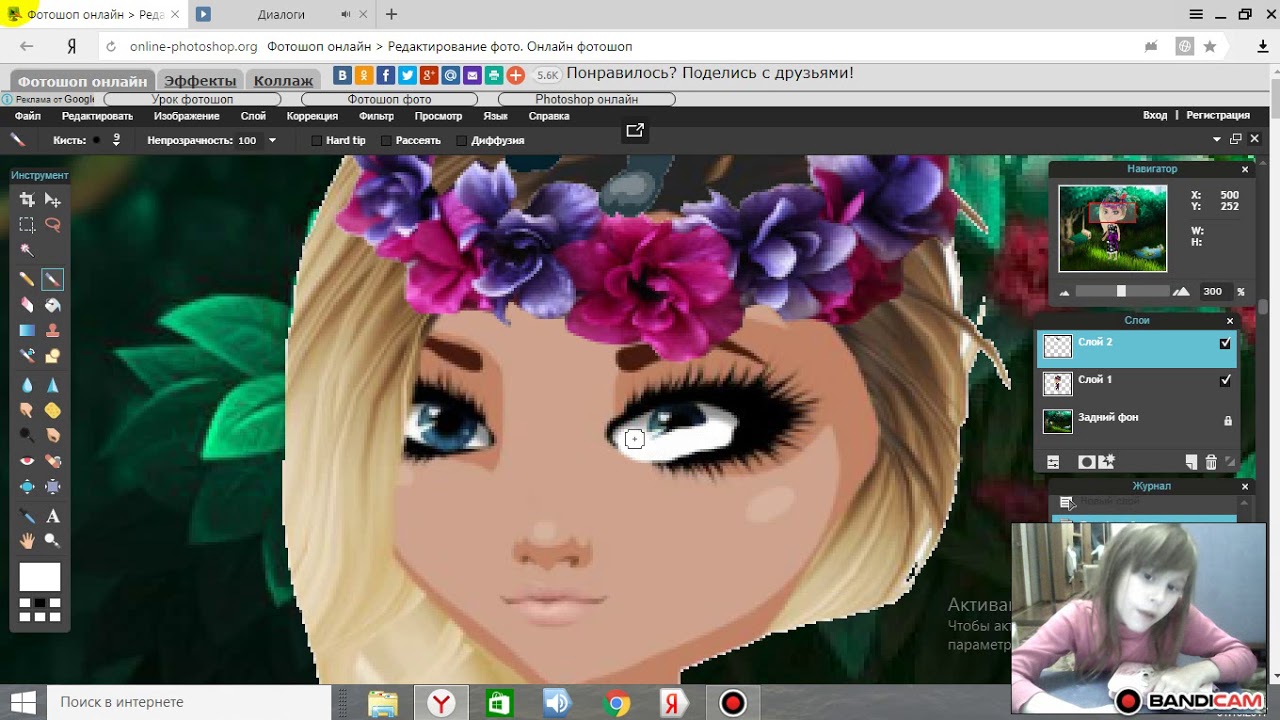Toggle visibility of Слой 2

[x=1225, y=343]
